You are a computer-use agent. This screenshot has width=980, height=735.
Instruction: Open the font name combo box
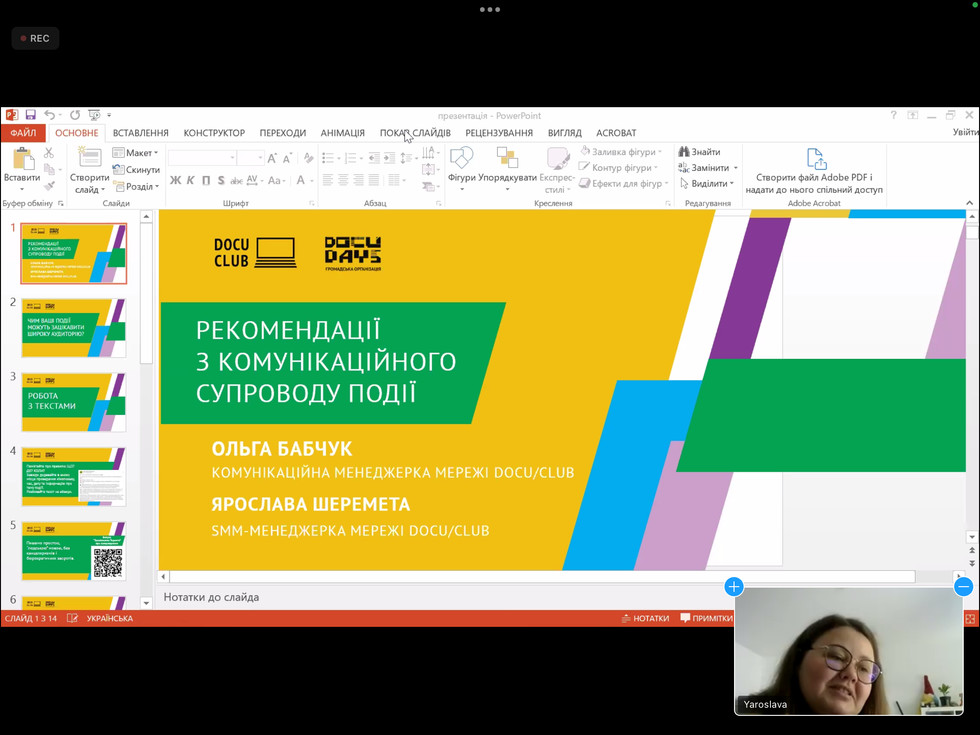pos(202,158)
